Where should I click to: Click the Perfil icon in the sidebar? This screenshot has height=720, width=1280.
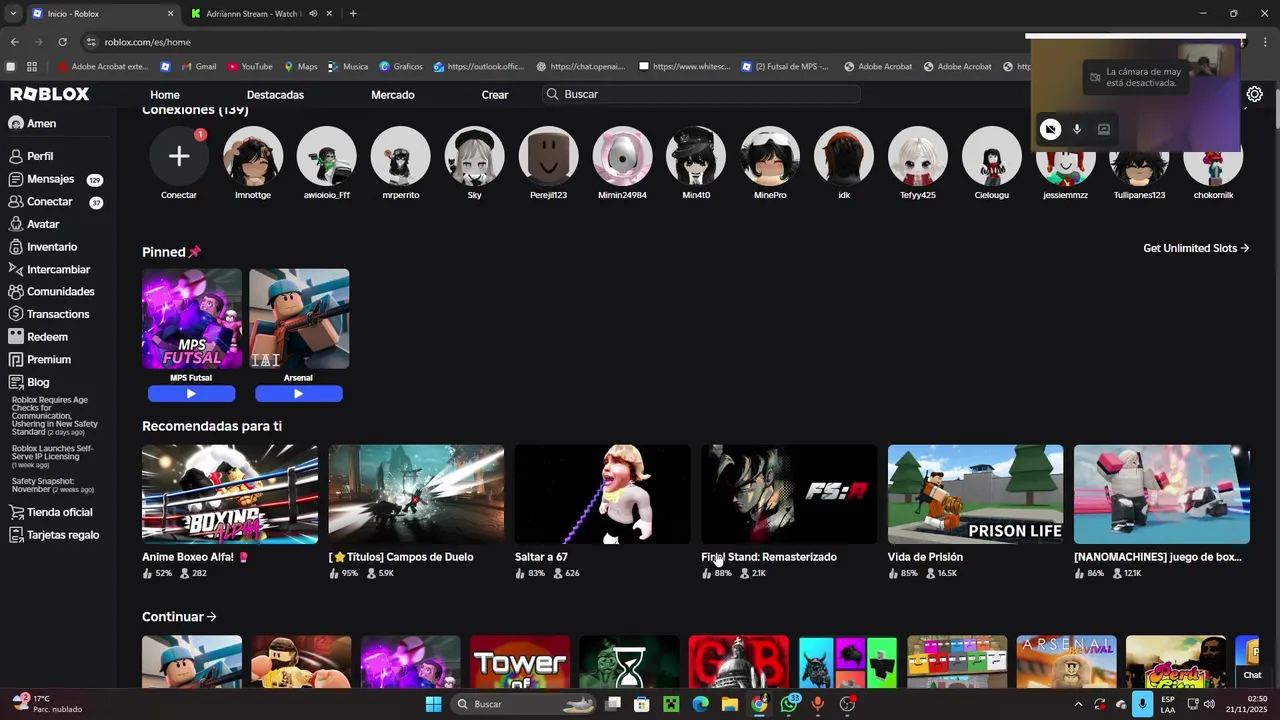pos(16,156)
